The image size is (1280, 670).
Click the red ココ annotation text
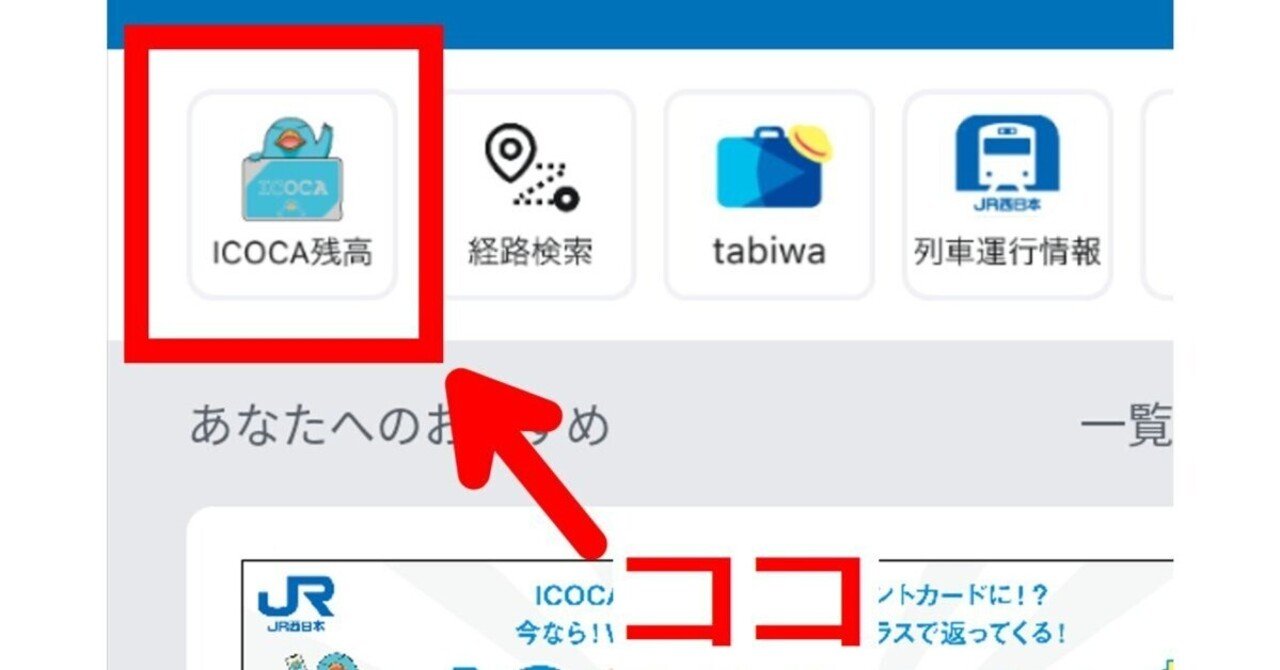[x=742, y=598]
